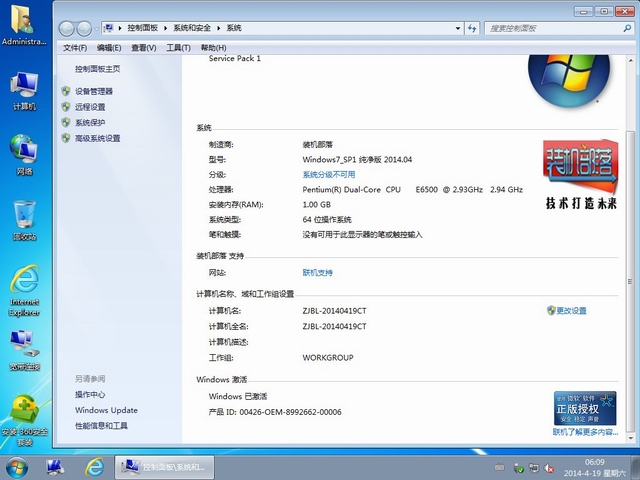Viewport: 640px width, 480px height.
Task: Launch Internet Explorer from the taskbar
Action: point(94,467)
